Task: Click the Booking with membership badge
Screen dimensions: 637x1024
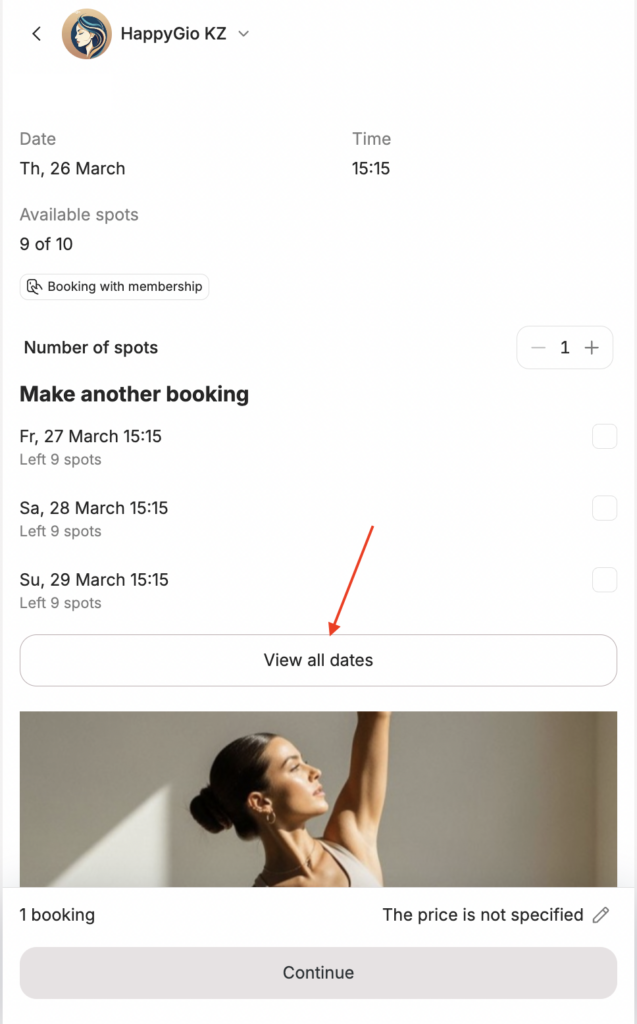Action: (115, 287)
